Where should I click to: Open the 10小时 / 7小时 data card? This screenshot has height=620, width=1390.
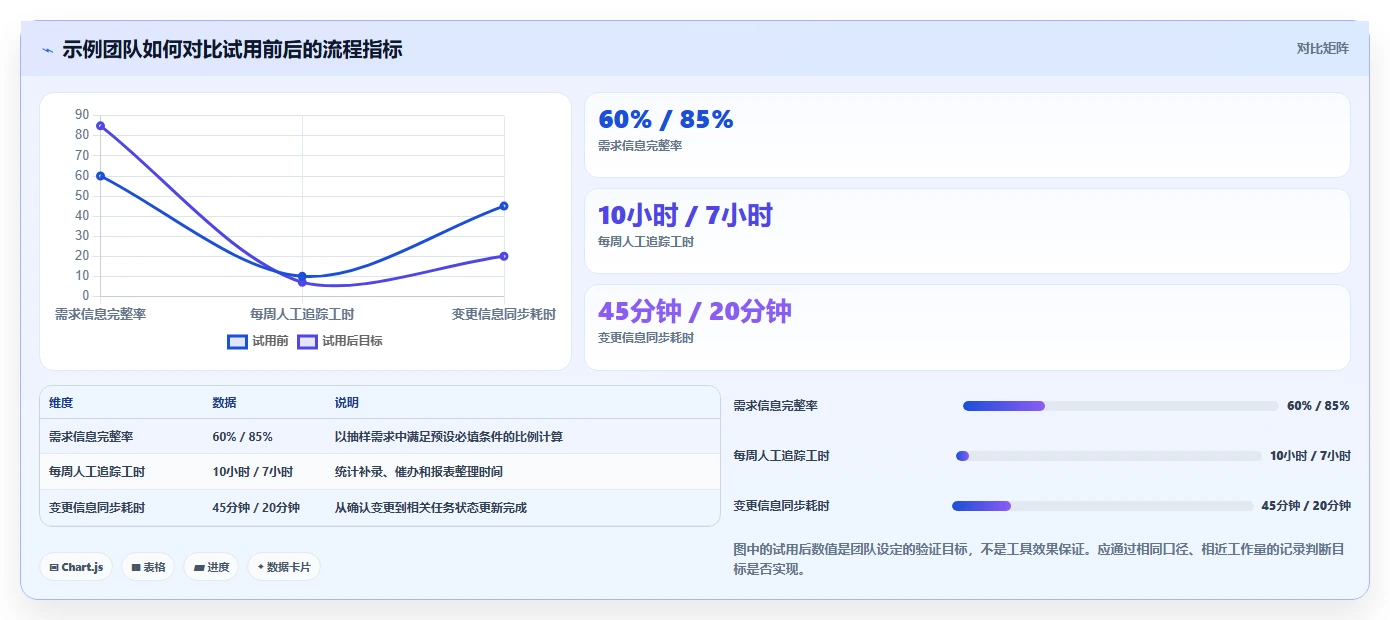(967, 231)
